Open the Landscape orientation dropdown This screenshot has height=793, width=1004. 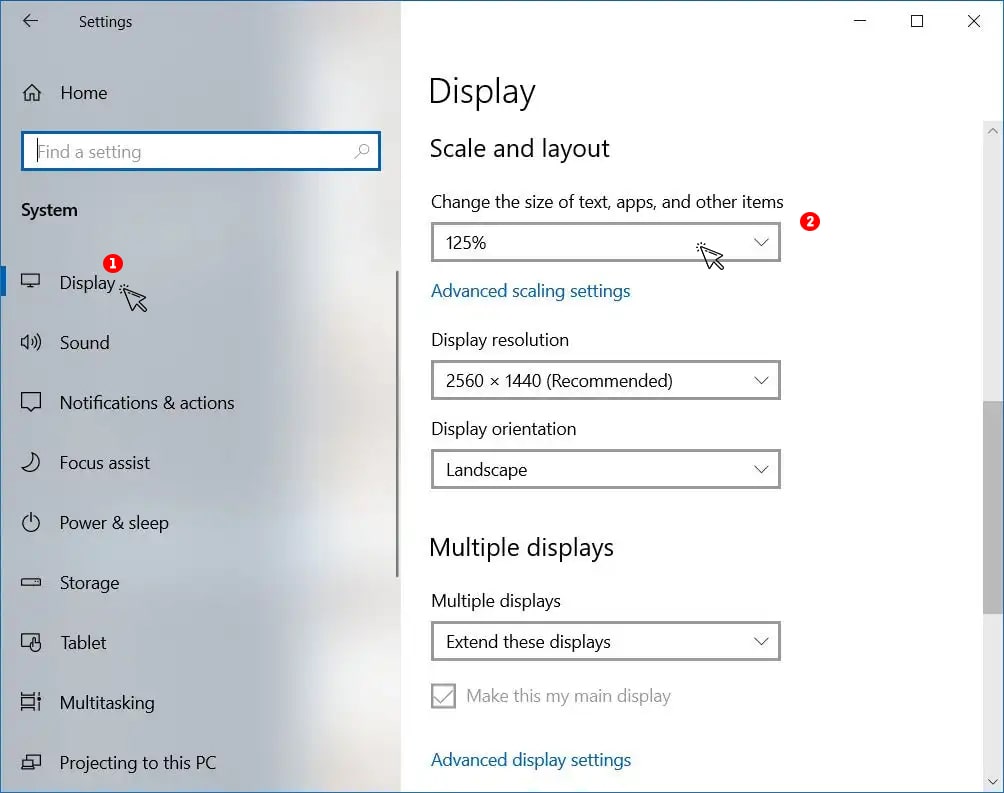[606, 470]
